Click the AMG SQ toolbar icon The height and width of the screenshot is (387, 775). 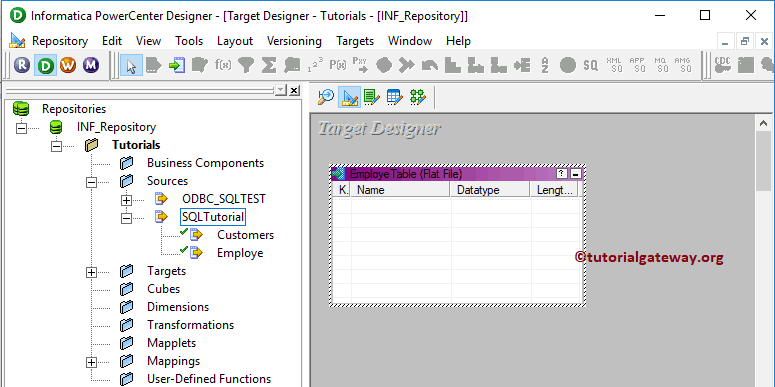[x=683, y=65]
